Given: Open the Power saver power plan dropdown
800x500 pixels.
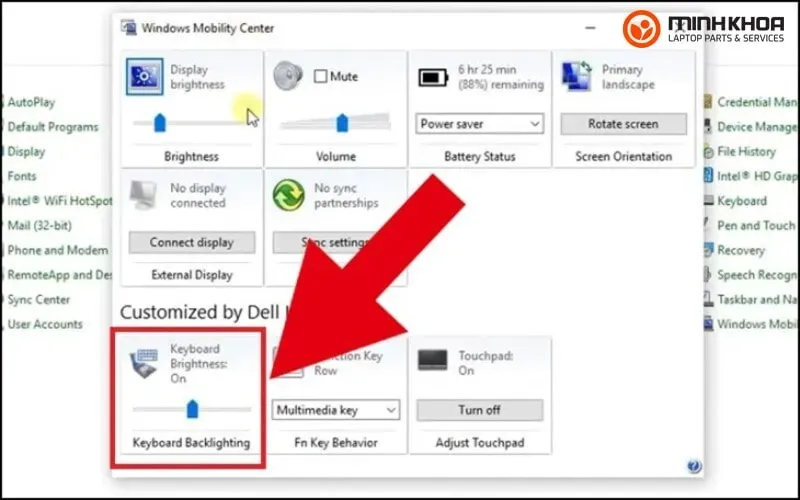Looking at the screenshot, I should (479, 124).
